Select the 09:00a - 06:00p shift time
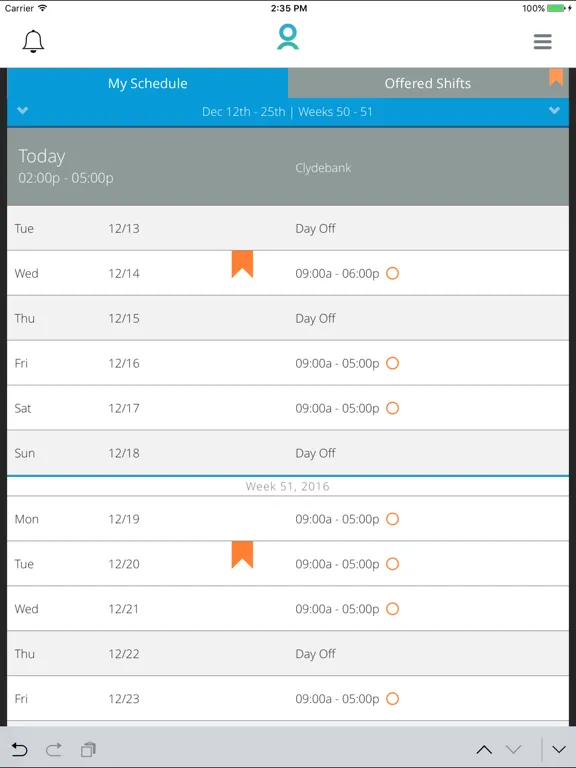 [337, 273]
